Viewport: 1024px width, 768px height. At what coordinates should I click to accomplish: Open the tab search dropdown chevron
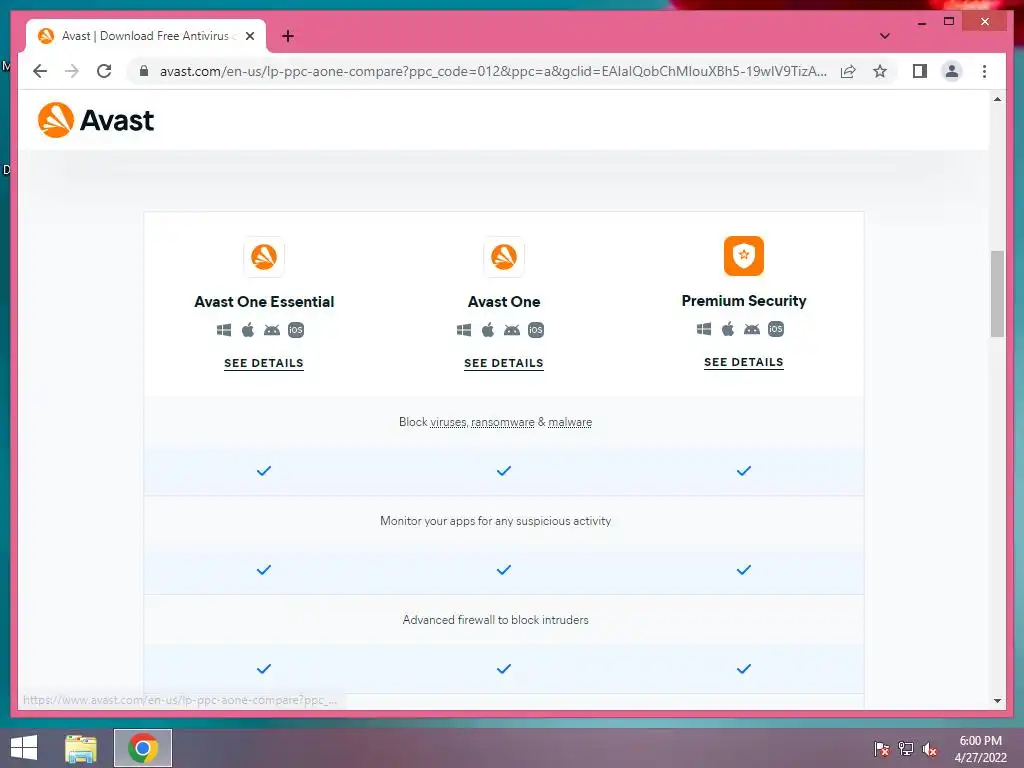885,36
